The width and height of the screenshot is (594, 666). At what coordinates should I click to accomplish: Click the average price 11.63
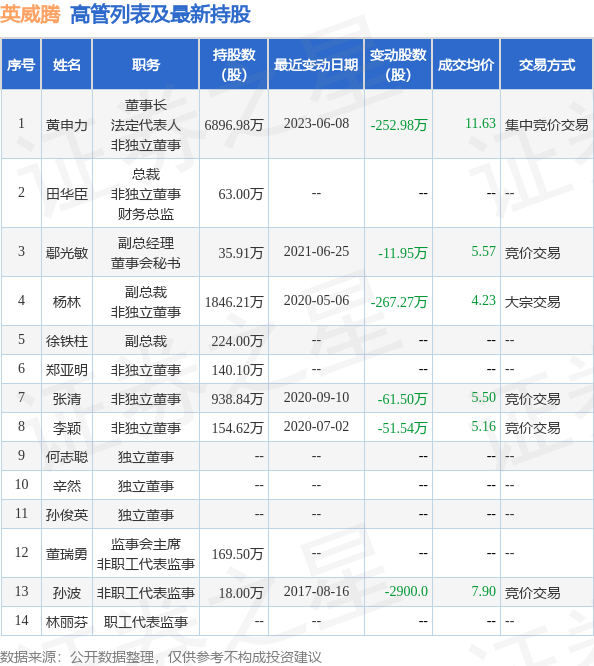click(480, 123)
